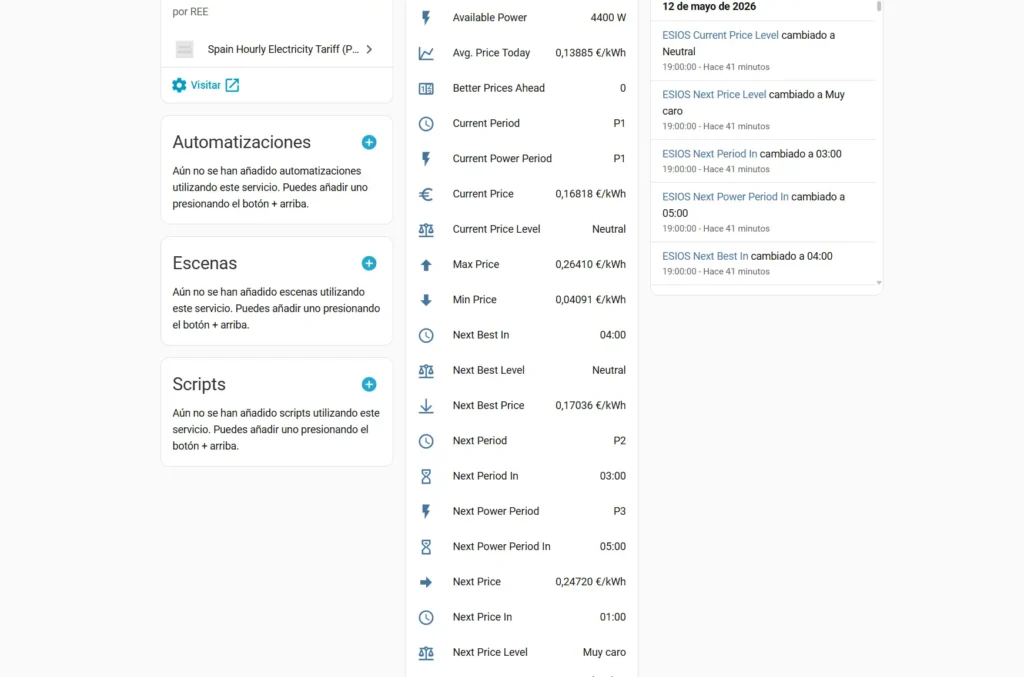The width and height of the screenshot is (1024, 677).
Task: Open the Visitar link
Action: pyautogui.click(x=205, y=85)
